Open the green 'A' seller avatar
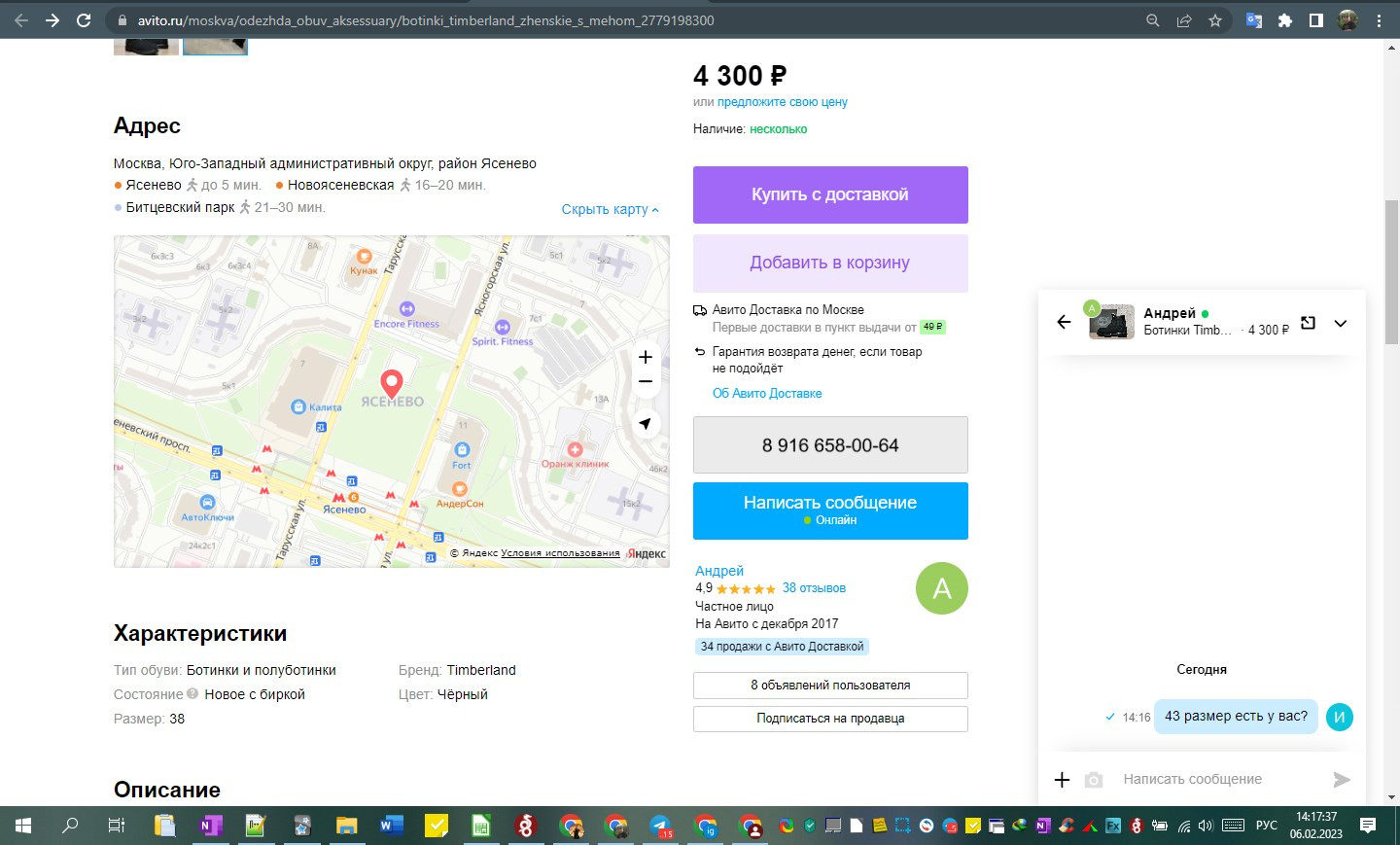 (942, 588)
